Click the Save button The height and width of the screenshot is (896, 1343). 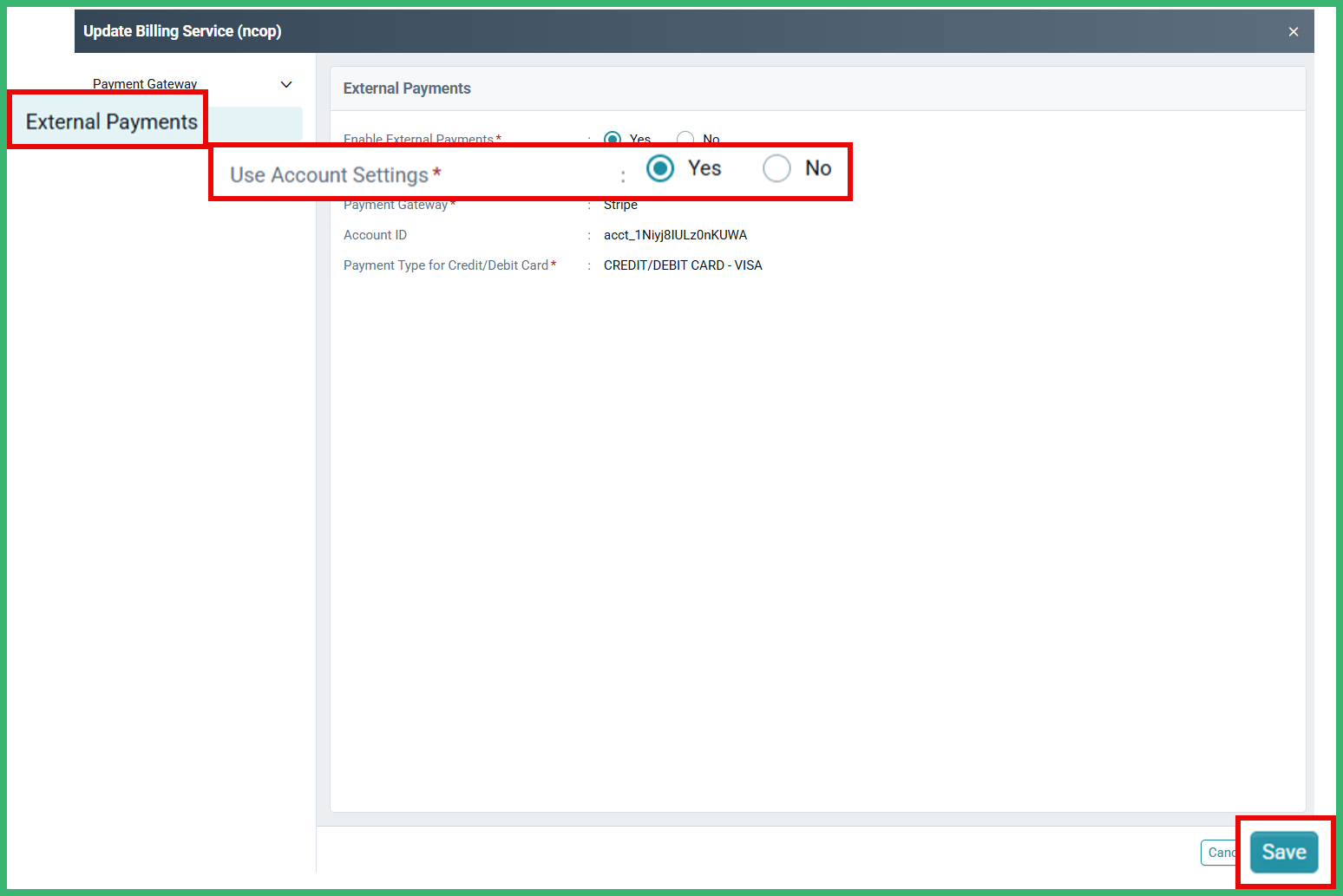[x=1284, y=853]
